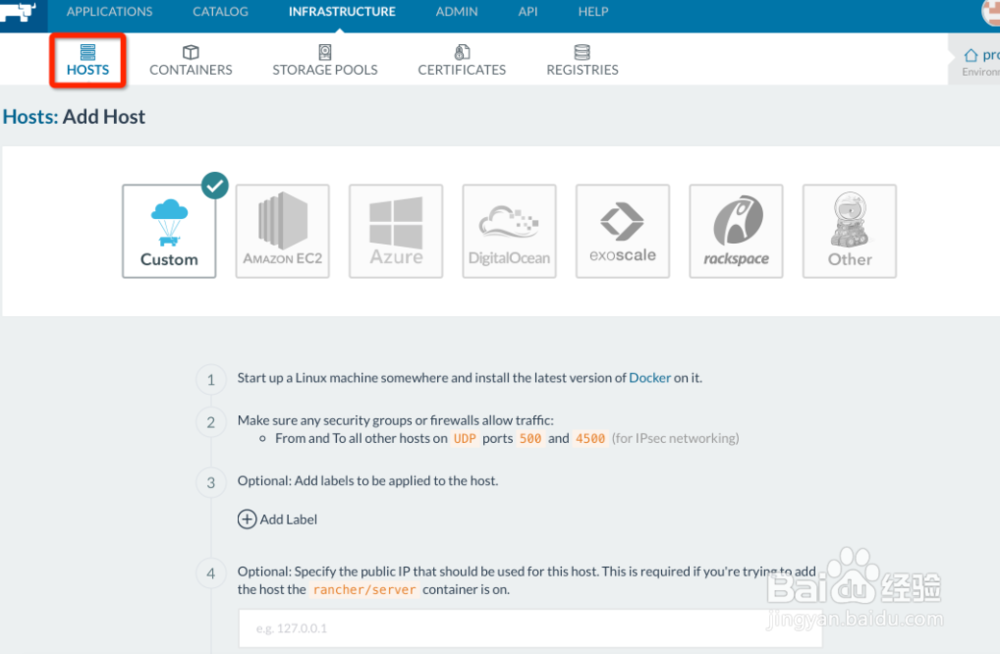Viewport: 1000px width, 654px height.
Task: Switch to the Hosts tab
Action: click(88, 61)
